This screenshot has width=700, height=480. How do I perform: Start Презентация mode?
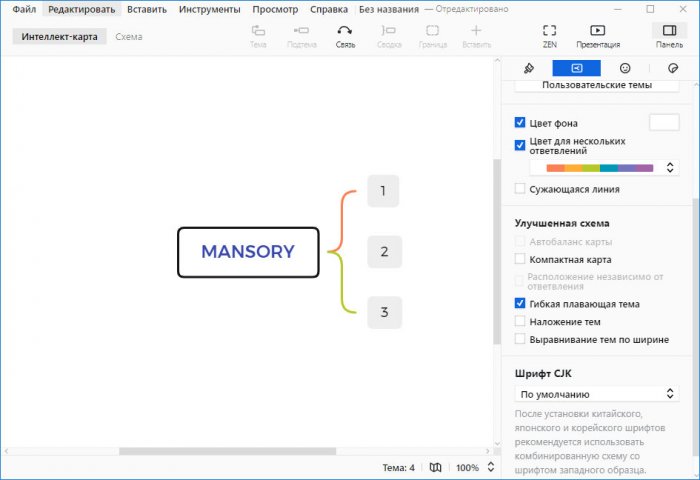coord(598,36)
